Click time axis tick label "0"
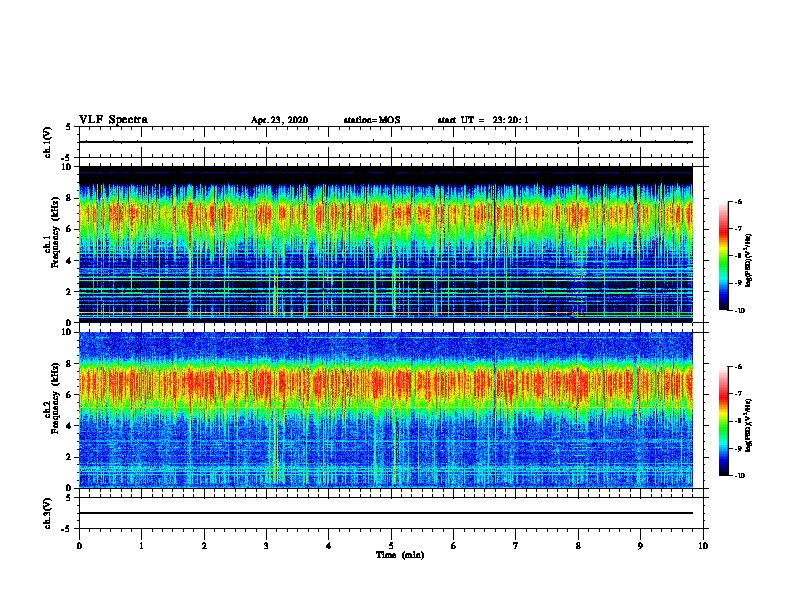 click(x=79, y=546)
